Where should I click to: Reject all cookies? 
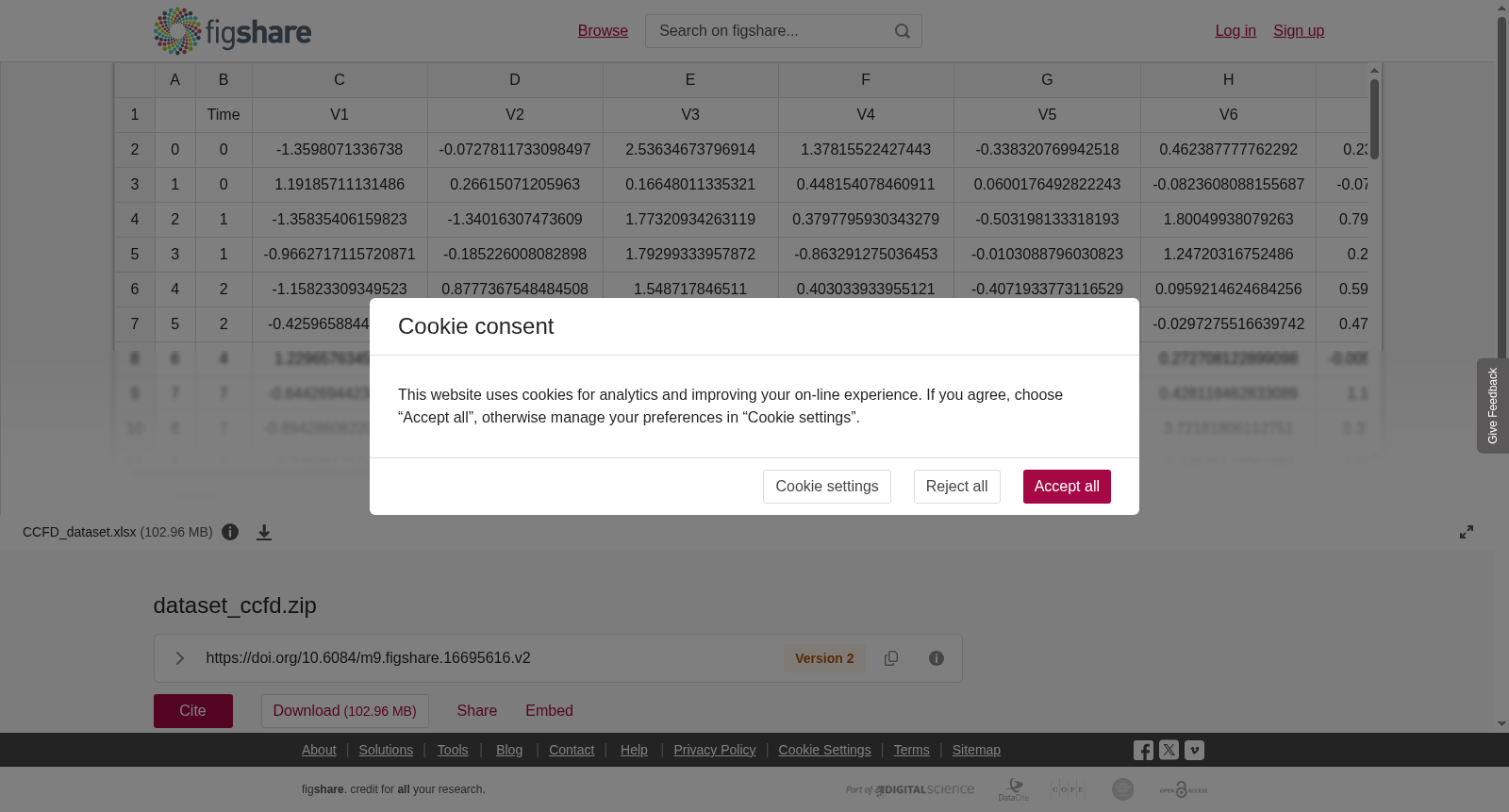click(x=956, y=487)
